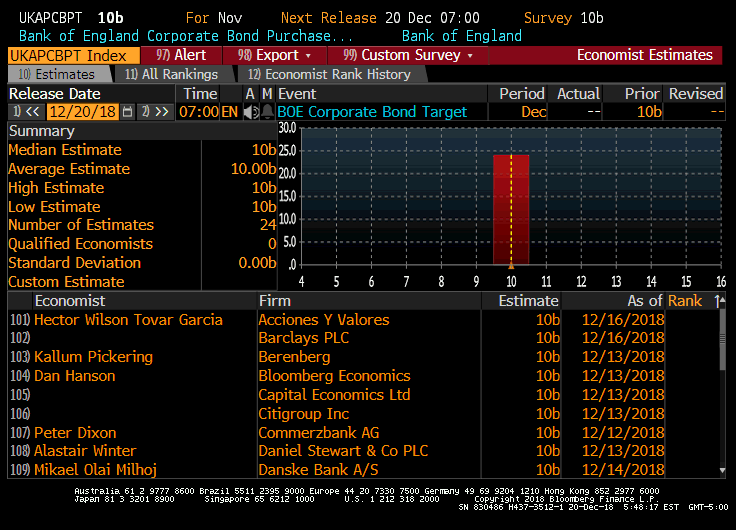Image resolution: width=736 pixels, height=530 pixels.
Task: Open the calendar date picker icon
Action: [127, 112]
